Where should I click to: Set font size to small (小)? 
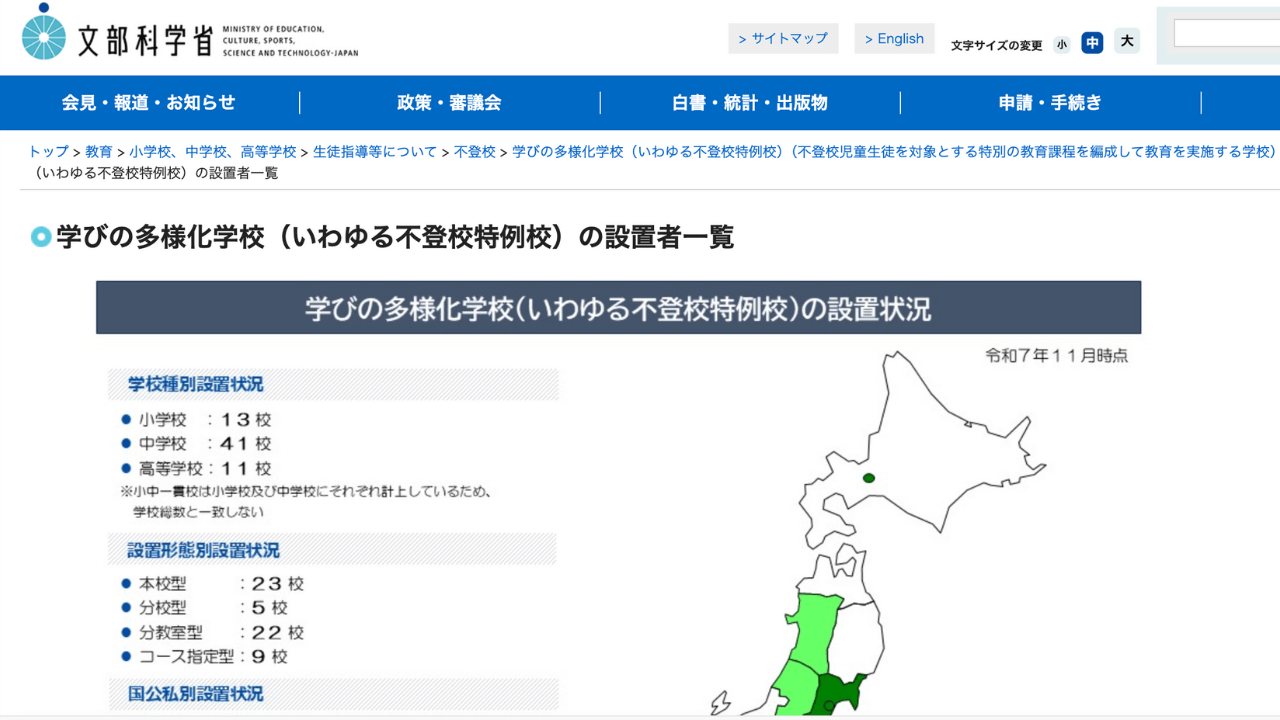(x=1062, y=44)
